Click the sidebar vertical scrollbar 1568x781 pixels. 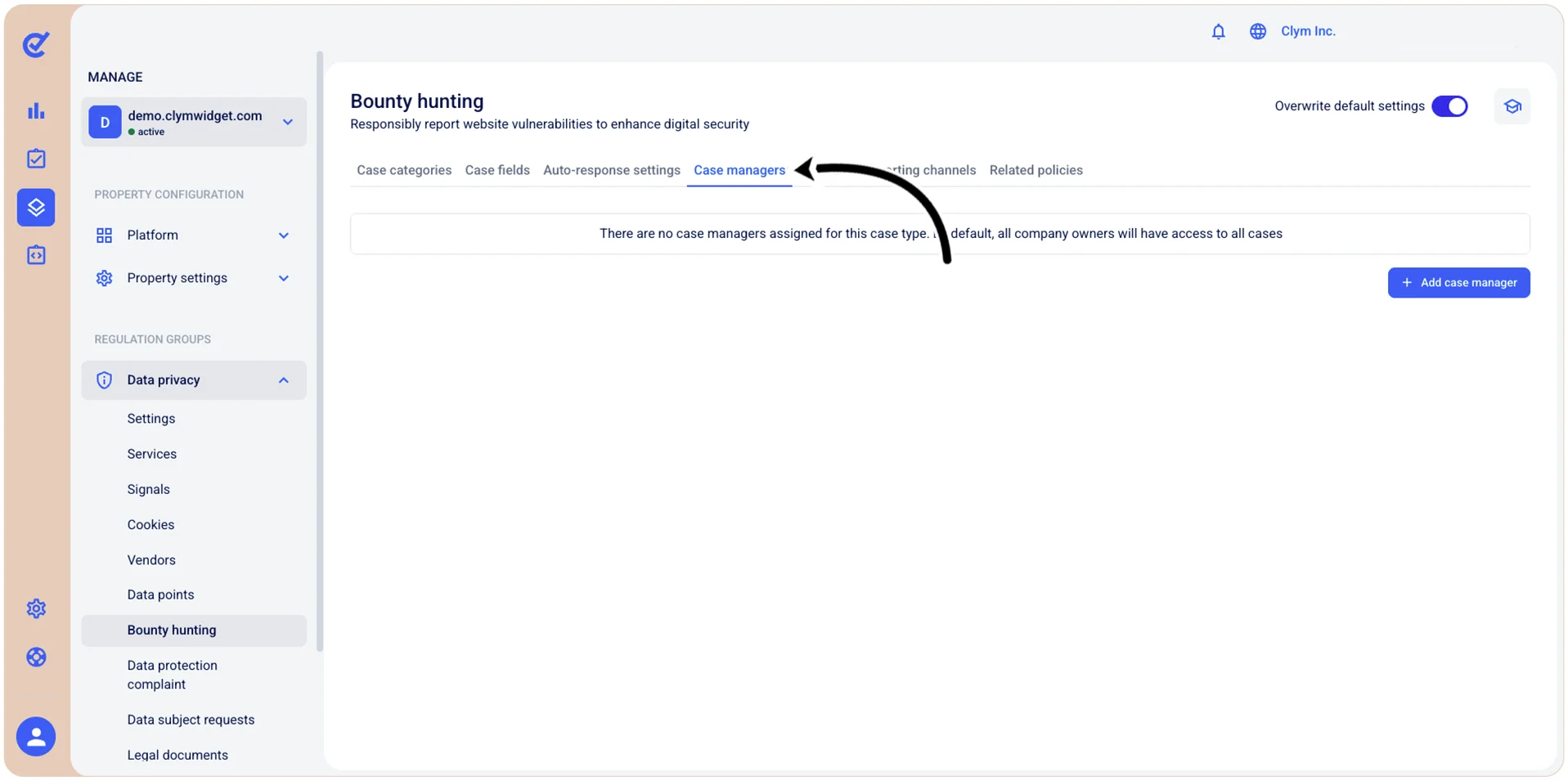320,352
